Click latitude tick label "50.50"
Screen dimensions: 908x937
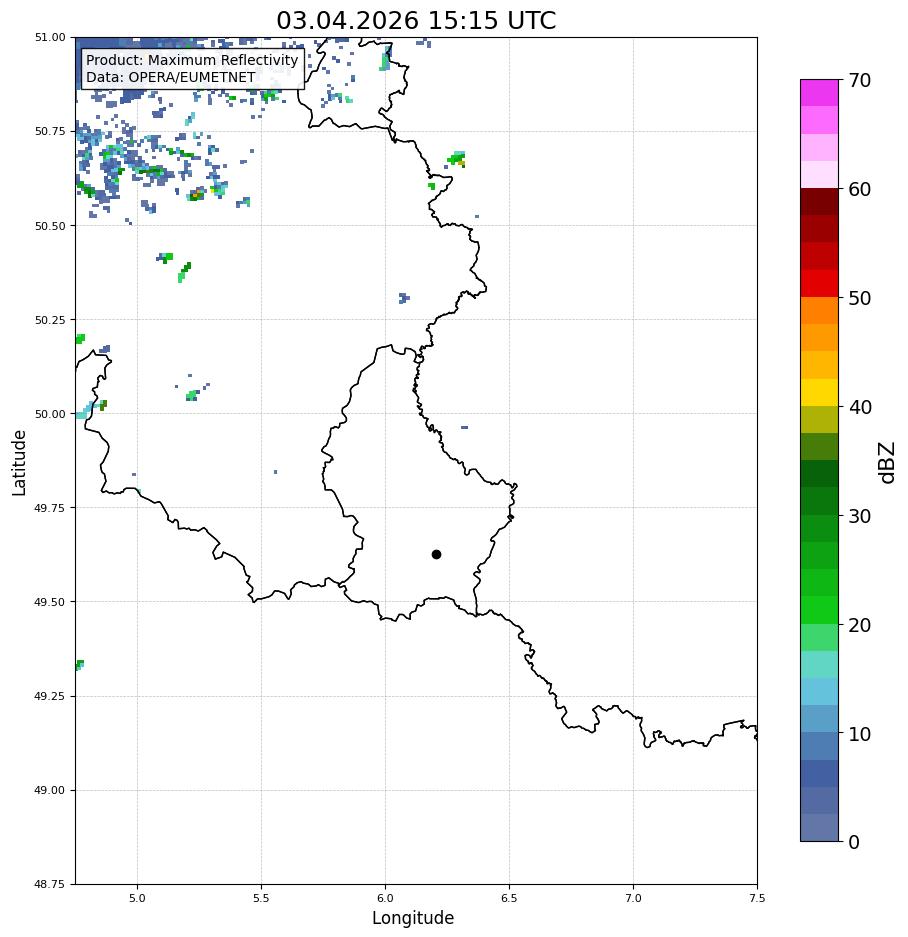click(x=50, y=226)
